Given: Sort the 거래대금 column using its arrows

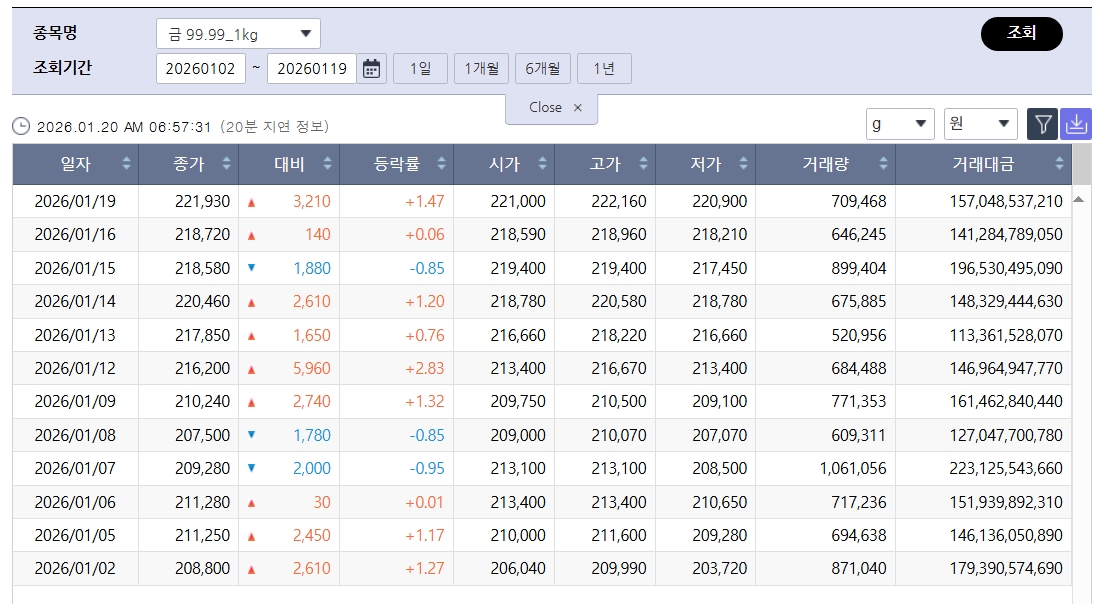Looking at the screenshot, I should tap(1058, 163).
